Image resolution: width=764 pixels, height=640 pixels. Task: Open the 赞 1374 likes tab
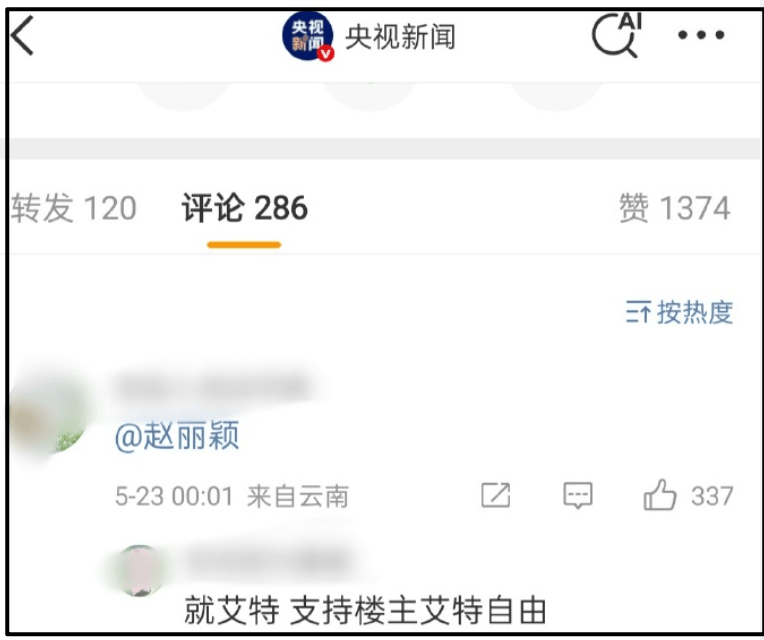pyautogui.click(x=674, y=208)
